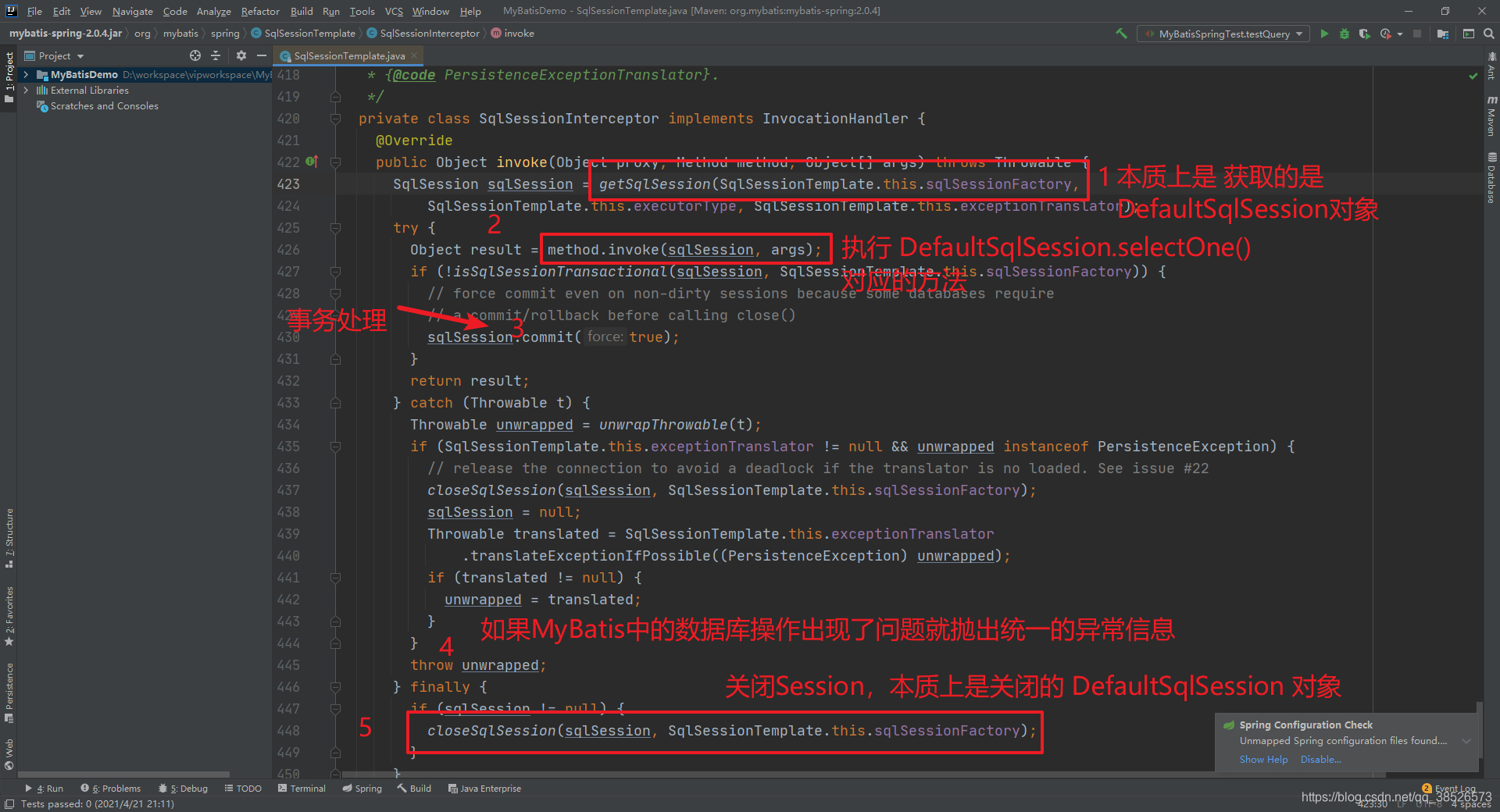Open the Maven tool window
The image size is (1500, 812).
coord(1491,116)
